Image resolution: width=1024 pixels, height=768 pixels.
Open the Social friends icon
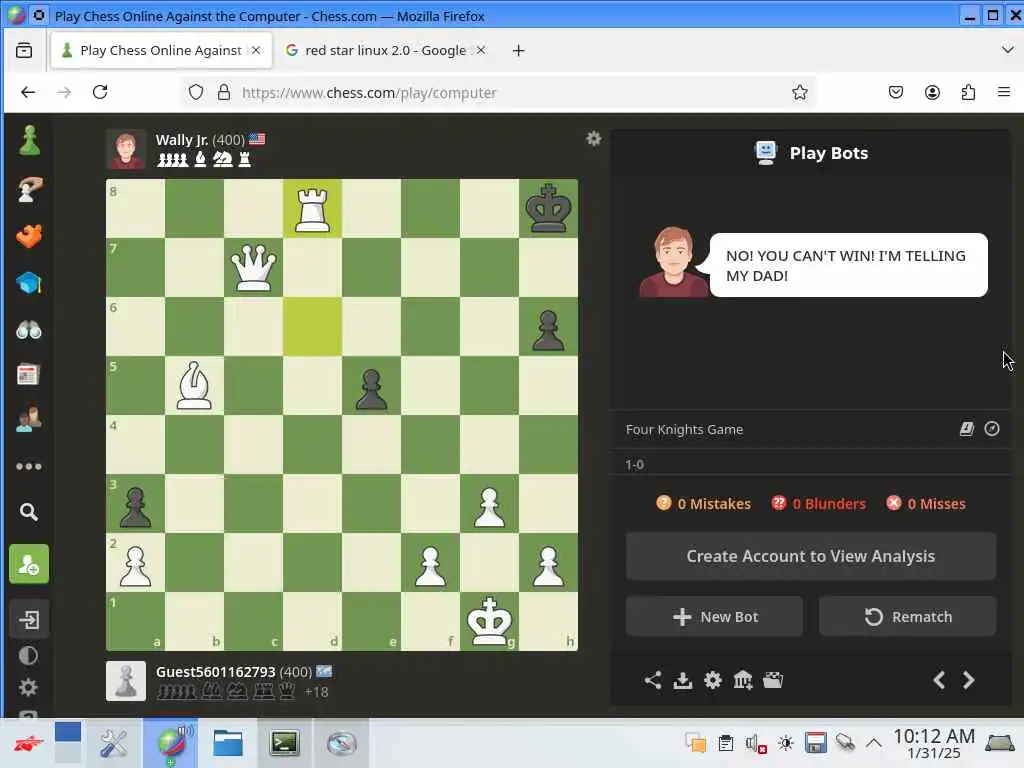tap(28, 420)
